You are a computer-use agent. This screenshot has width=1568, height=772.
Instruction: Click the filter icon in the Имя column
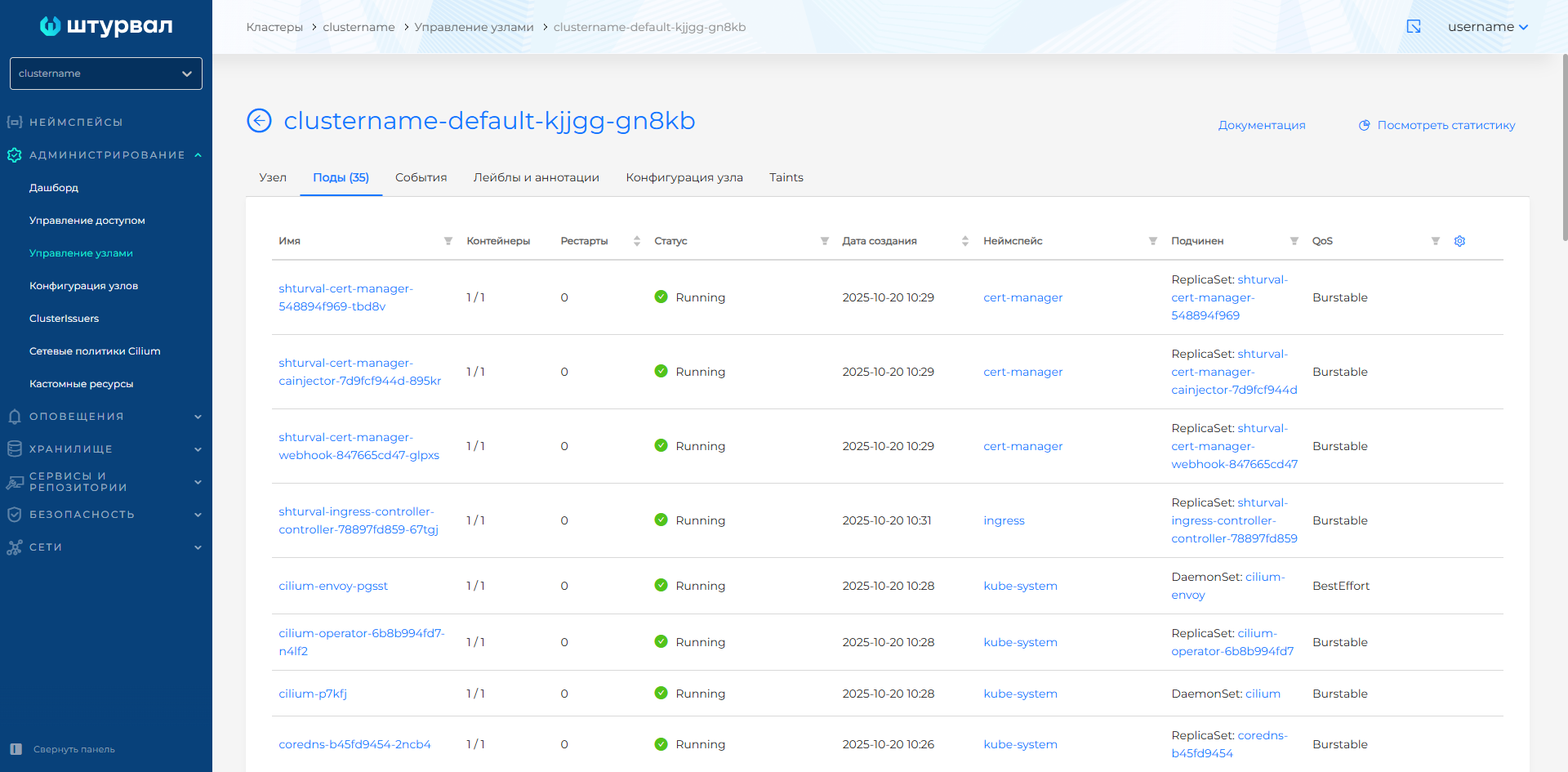point(448,241)
